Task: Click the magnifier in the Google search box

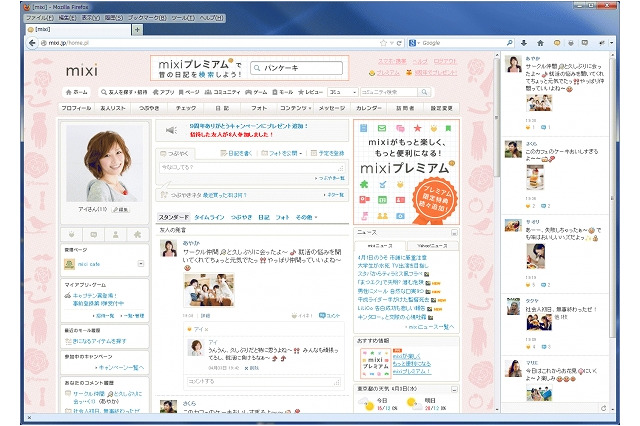Action: 509,42
